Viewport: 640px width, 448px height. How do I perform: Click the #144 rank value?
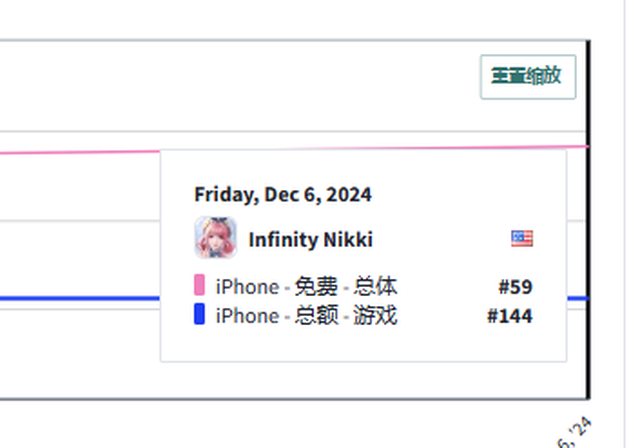tap(510, 316)
